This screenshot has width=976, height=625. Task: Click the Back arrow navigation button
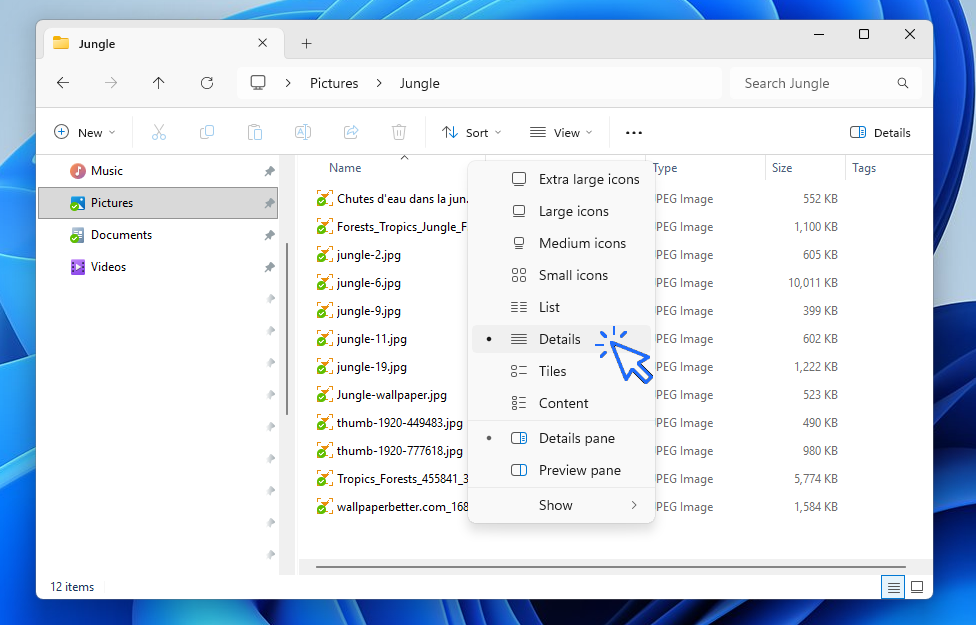pos(63,83)
